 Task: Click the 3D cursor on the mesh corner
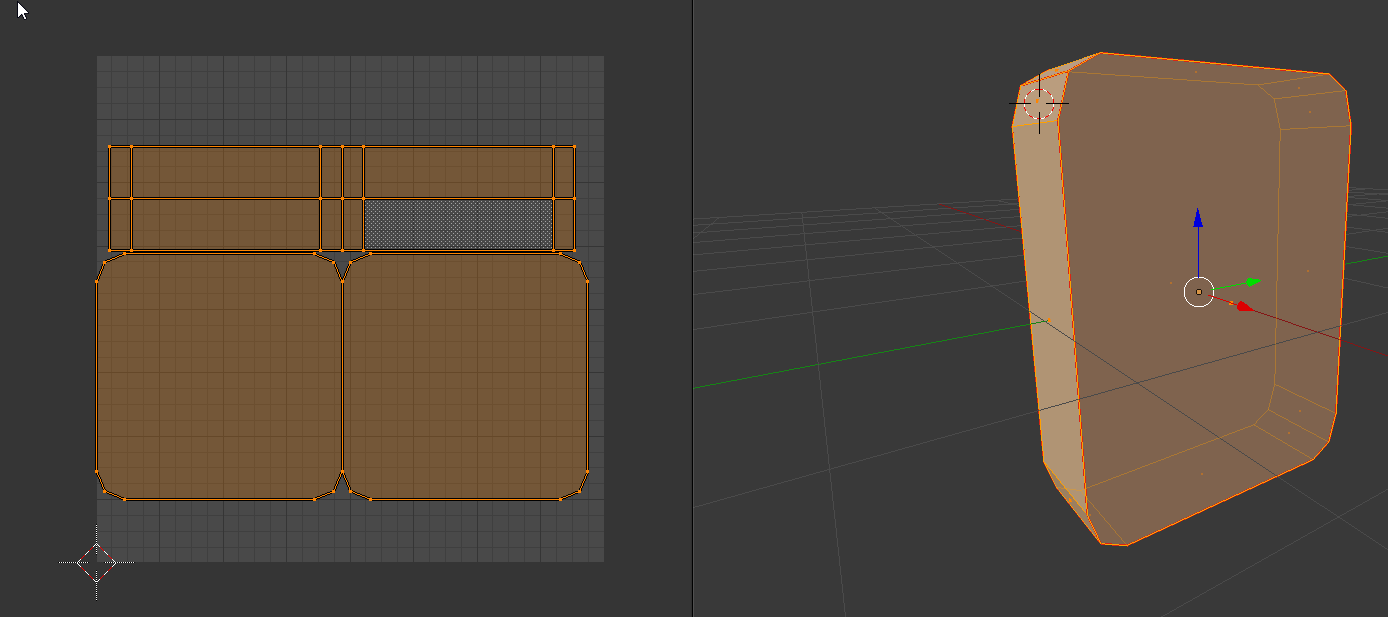click(1040, 102)
